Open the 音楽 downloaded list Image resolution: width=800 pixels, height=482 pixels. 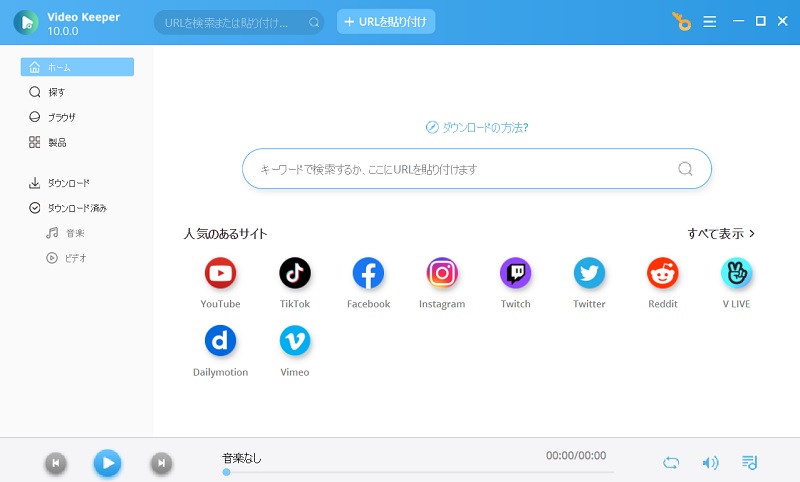click(x=77, y=233)
